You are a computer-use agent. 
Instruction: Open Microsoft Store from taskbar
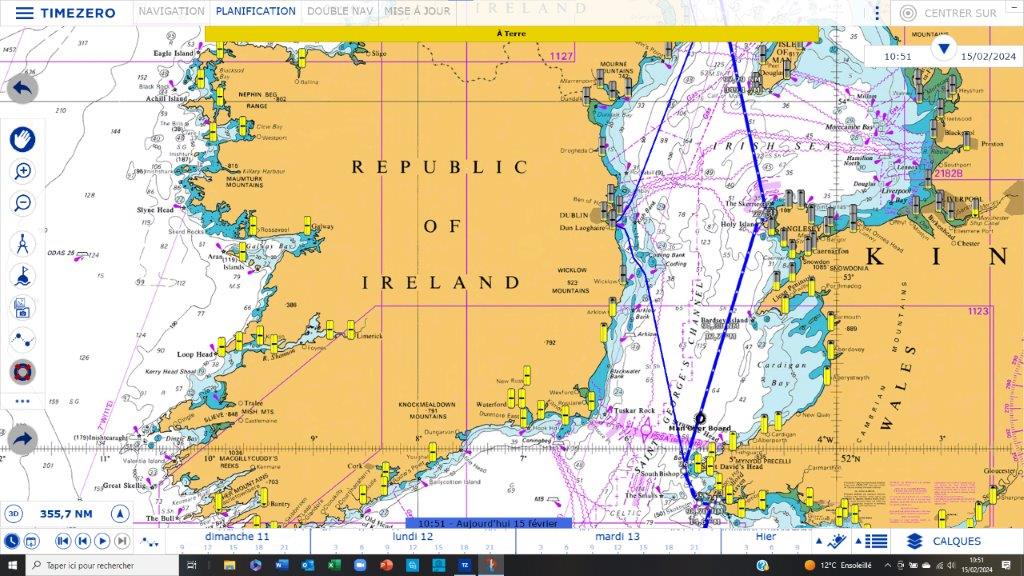[412, 565]
